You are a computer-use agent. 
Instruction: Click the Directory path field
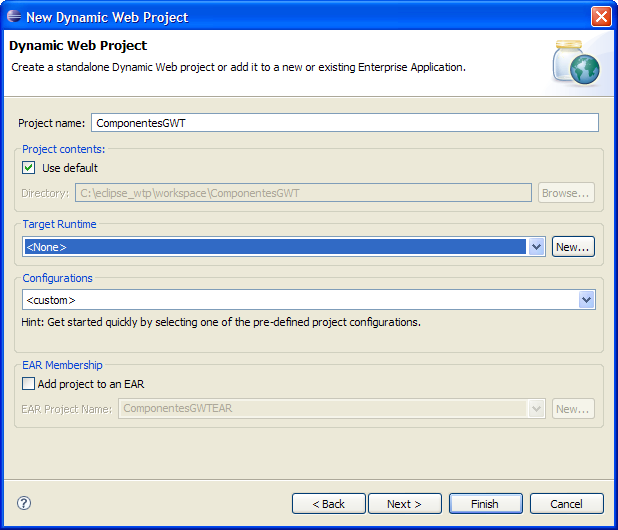point(303,193)
